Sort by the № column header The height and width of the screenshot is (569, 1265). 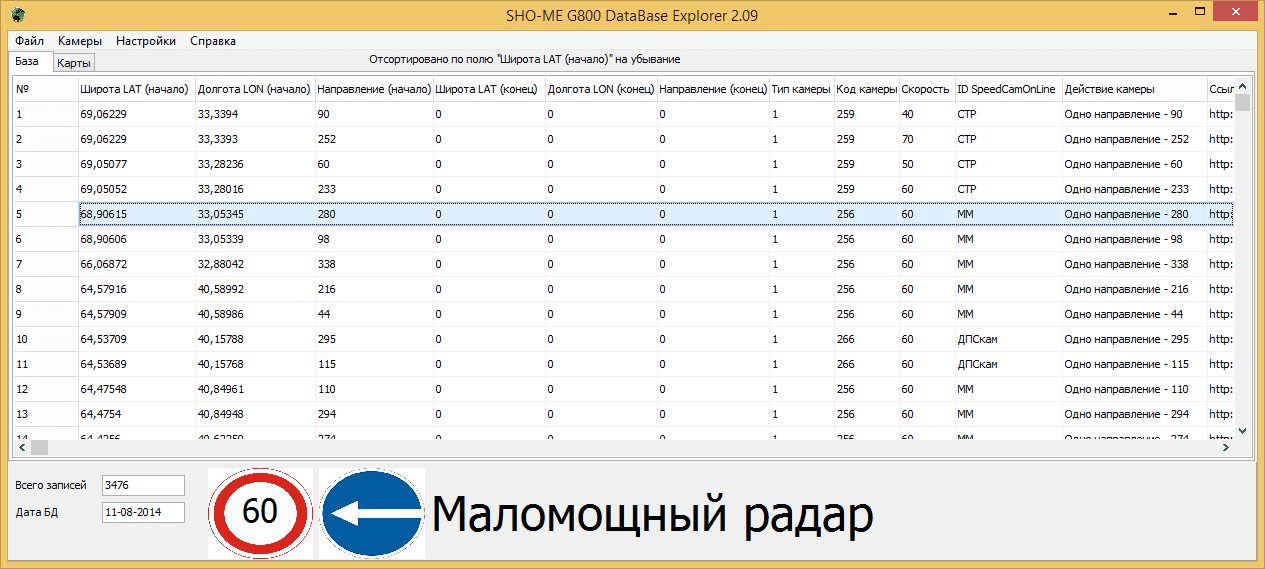tap(46, 89)
